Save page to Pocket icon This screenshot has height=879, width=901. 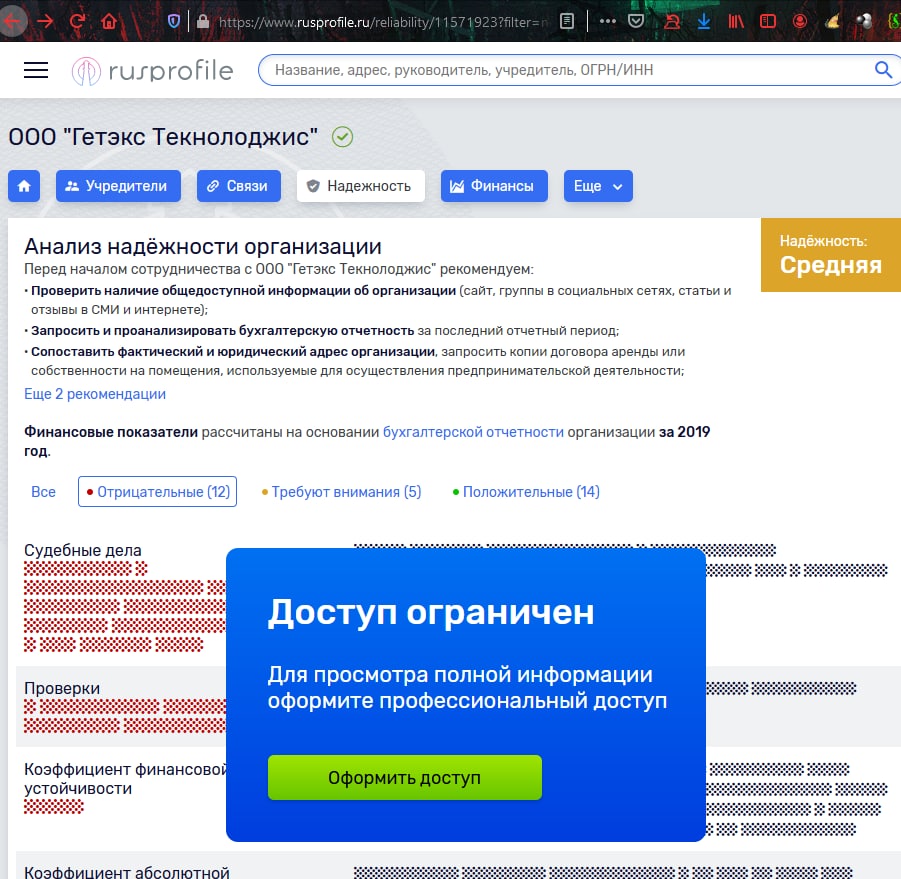[636, 22]
